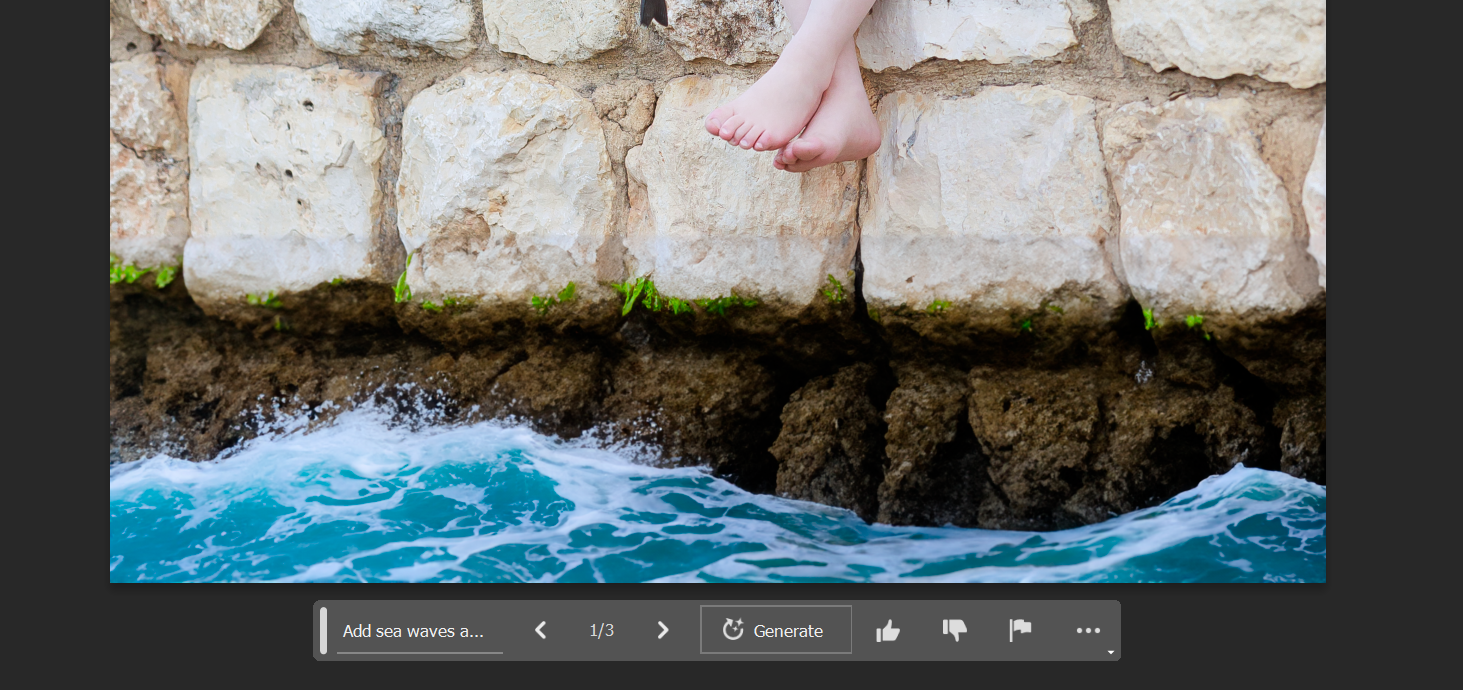Click the thumbs down feedback icon

tap(954, 630)
